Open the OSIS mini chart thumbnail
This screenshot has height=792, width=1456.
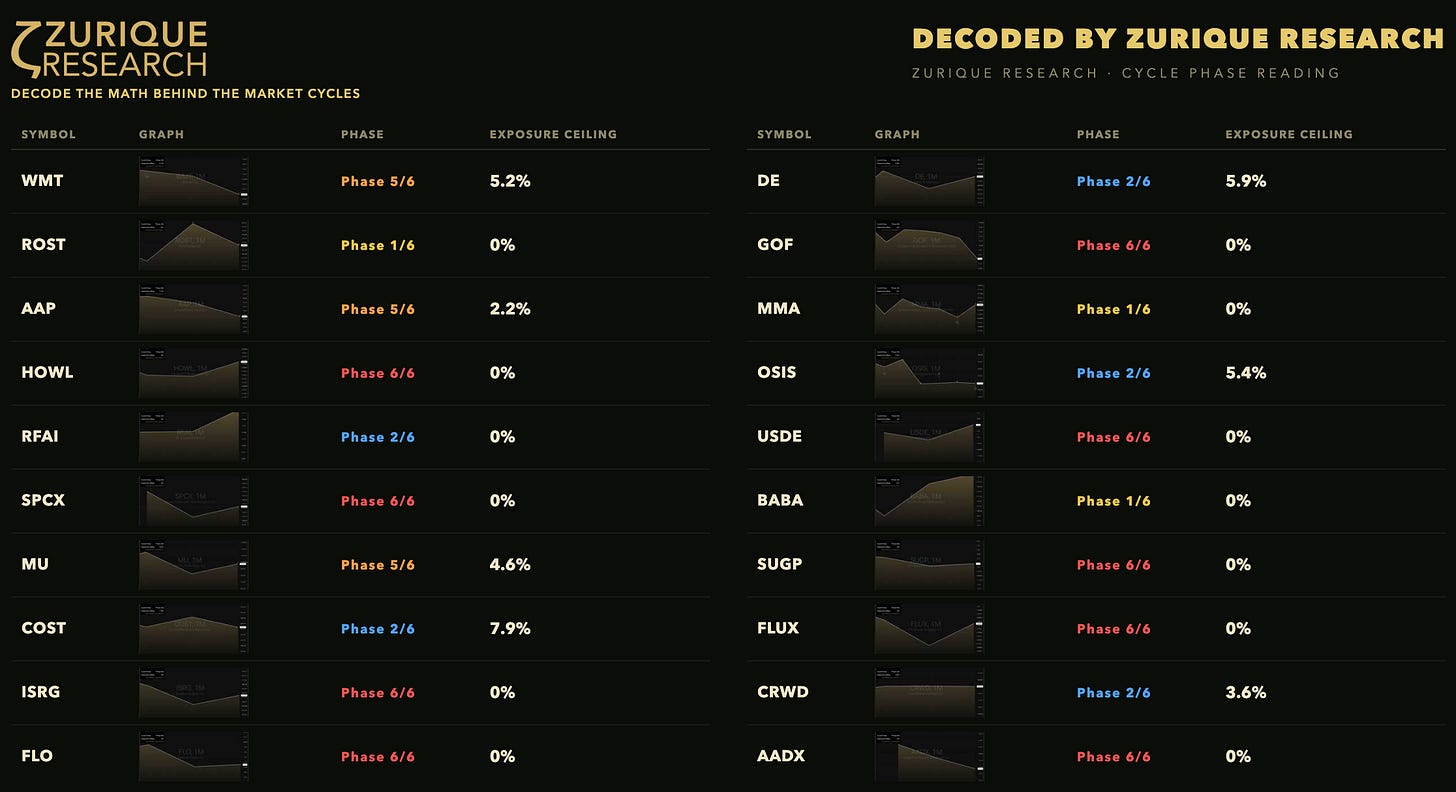[x=929, y=373]
